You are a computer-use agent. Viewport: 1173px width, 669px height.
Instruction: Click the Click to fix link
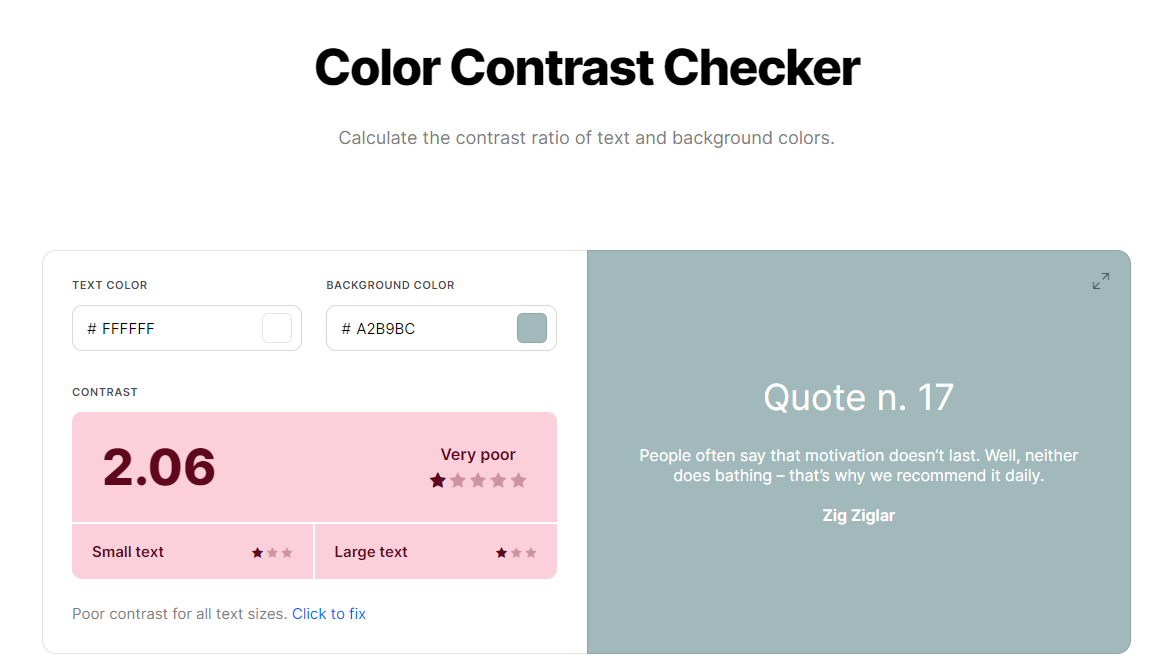click(329, 613)
